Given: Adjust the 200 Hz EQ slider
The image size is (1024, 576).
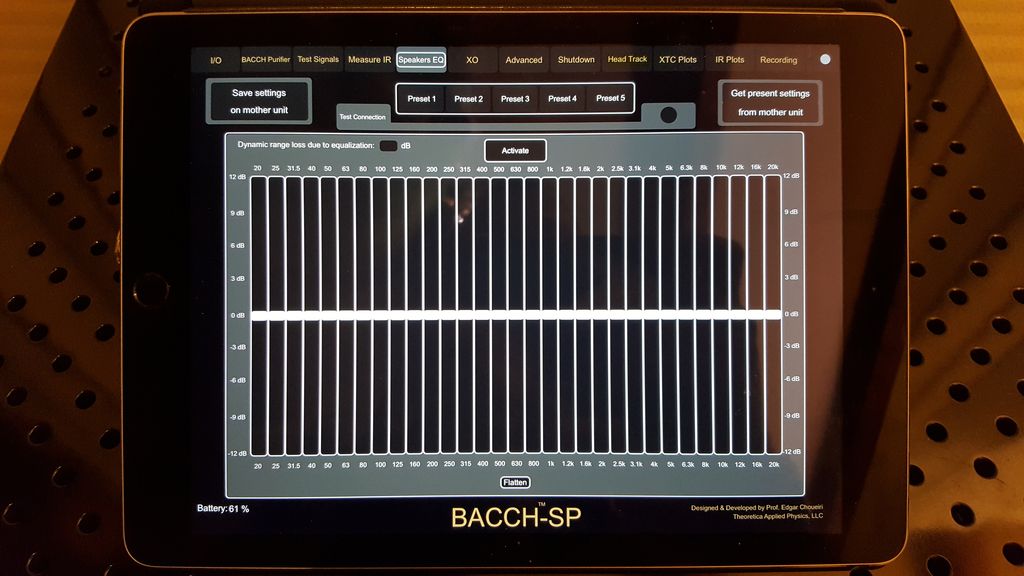Looking at the screenshot, I should (x=431, y=315).
